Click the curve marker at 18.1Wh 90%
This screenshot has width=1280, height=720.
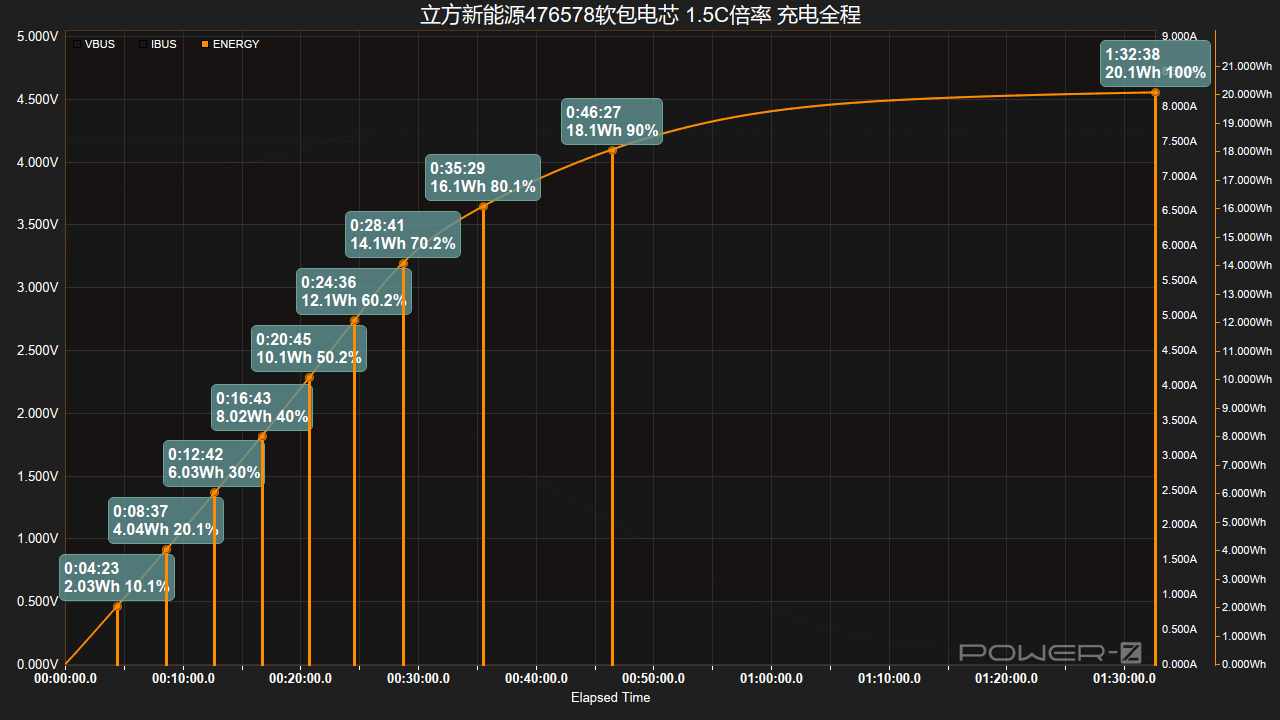coord(612,150)
